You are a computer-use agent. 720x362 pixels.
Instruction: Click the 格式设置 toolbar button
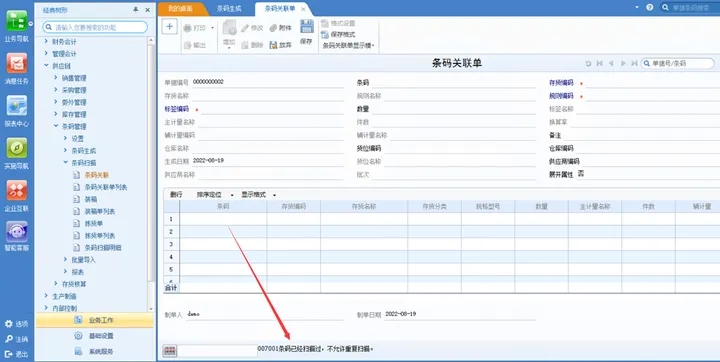point(338,23)
